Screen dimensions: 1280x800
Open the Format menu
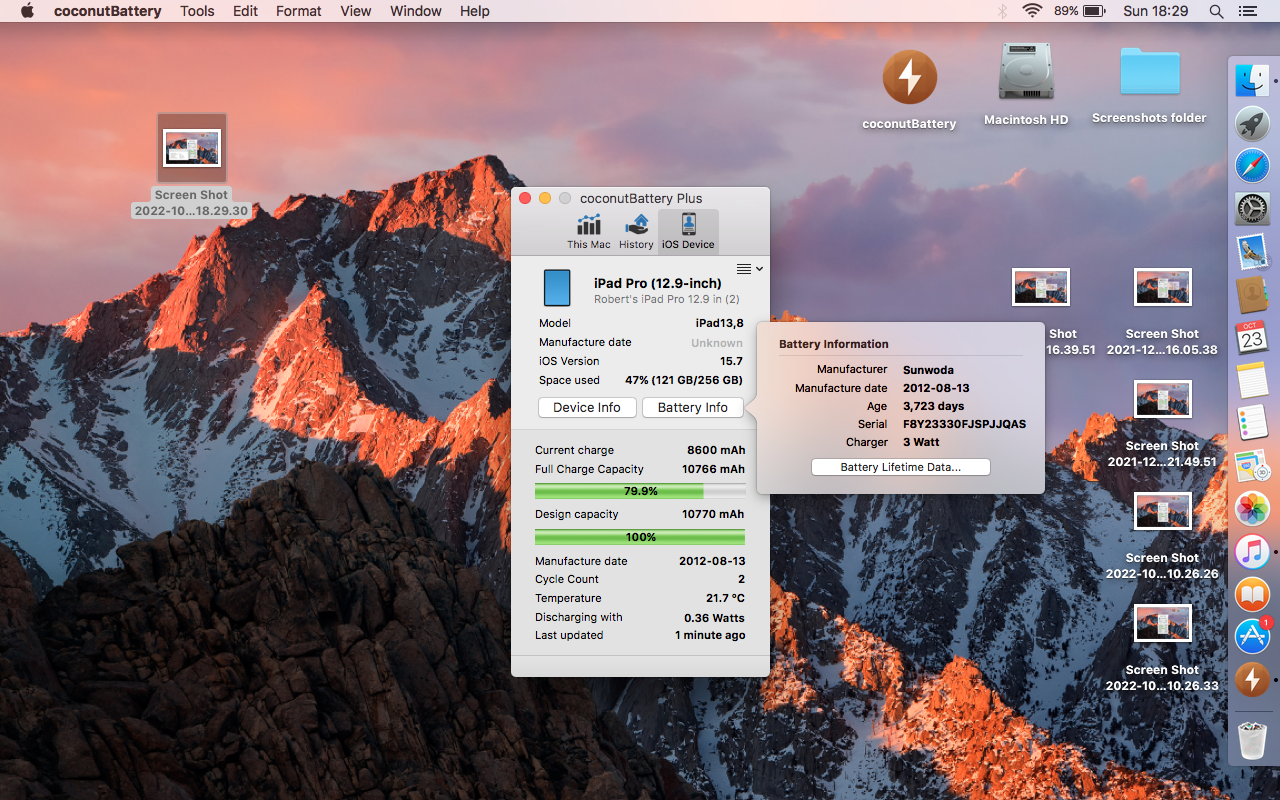tap(299, 11)
